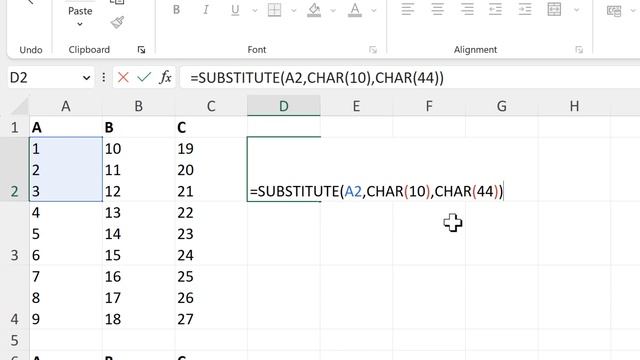The height and width of the screenshot is (360, 640).
Task: Align text left
Action: pos(408,9)
